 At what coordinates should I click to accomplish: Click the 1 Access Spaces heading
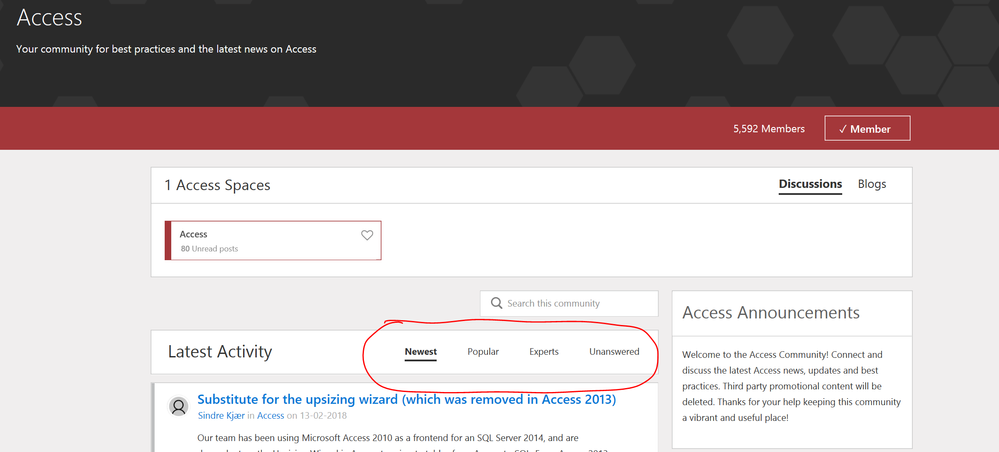[217, 186]
